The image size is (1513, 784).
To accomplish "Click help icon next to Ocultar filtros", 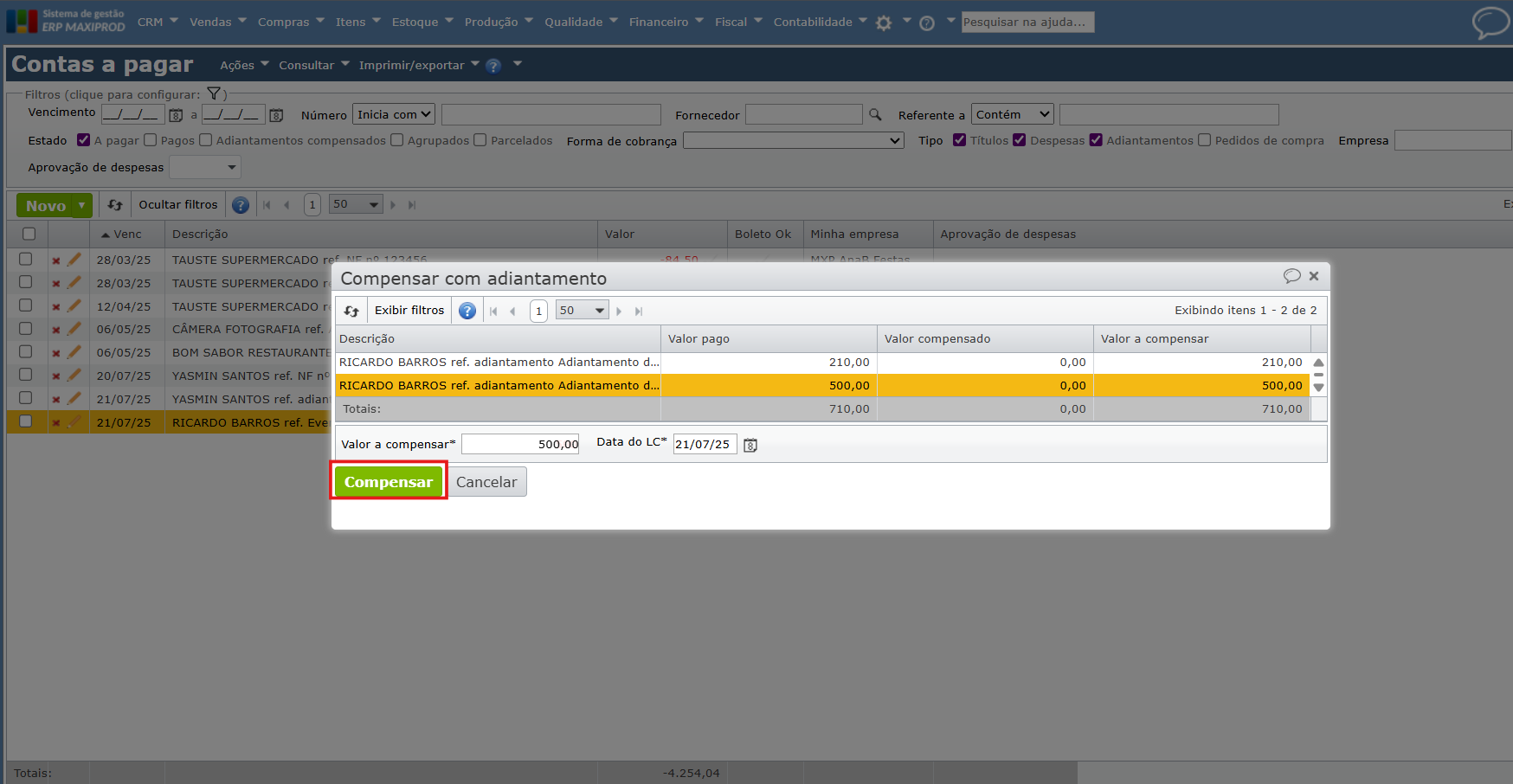I will (x=241, y=205).
